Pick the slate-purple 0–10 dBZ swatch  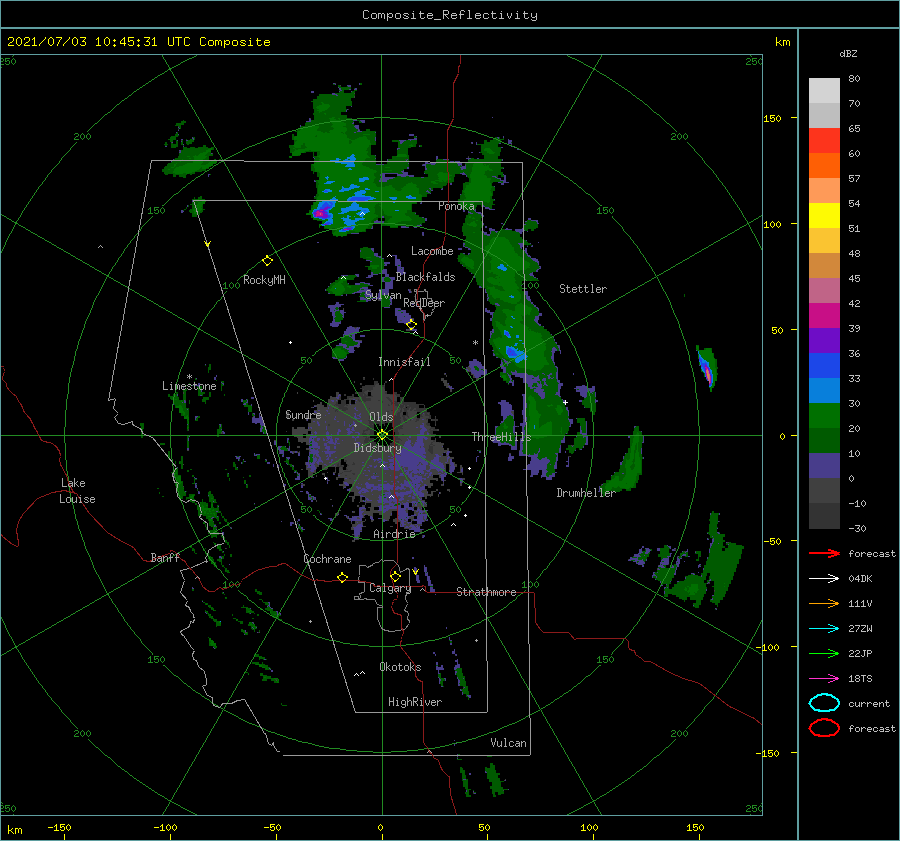click(x=824, y=465)
